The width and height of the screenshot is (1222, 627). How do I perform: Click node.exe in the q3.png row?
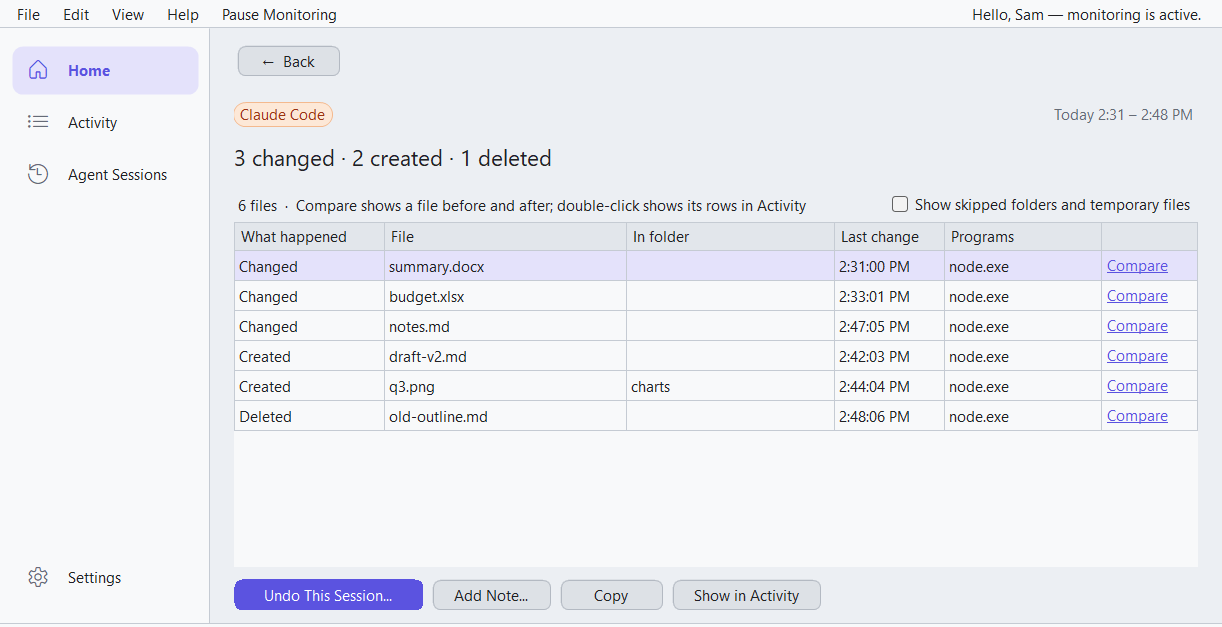pyautogui.click(x=1022, y=387)
